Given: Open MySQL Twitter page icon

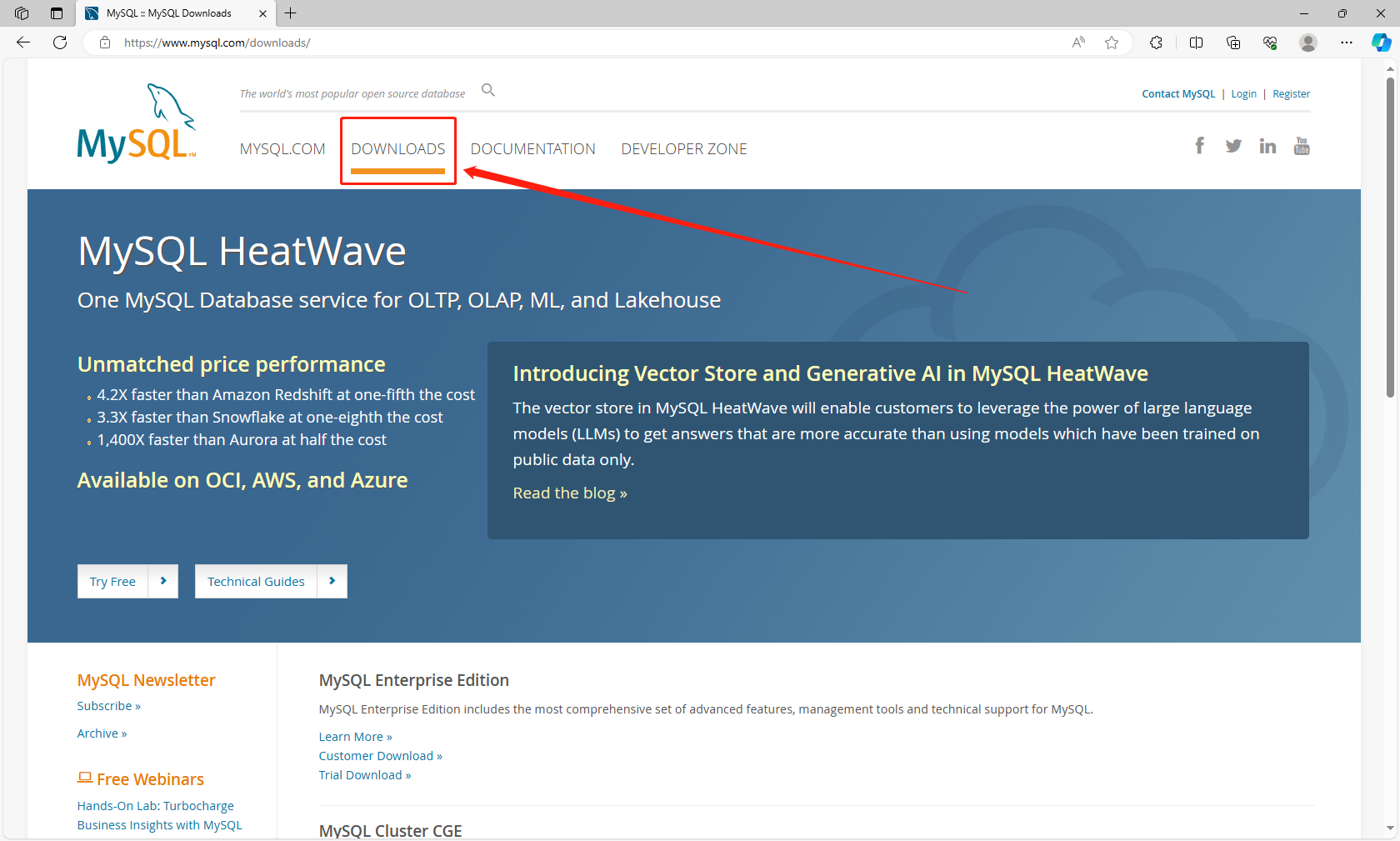Looking at the screenshot, I should (1233, 147).
